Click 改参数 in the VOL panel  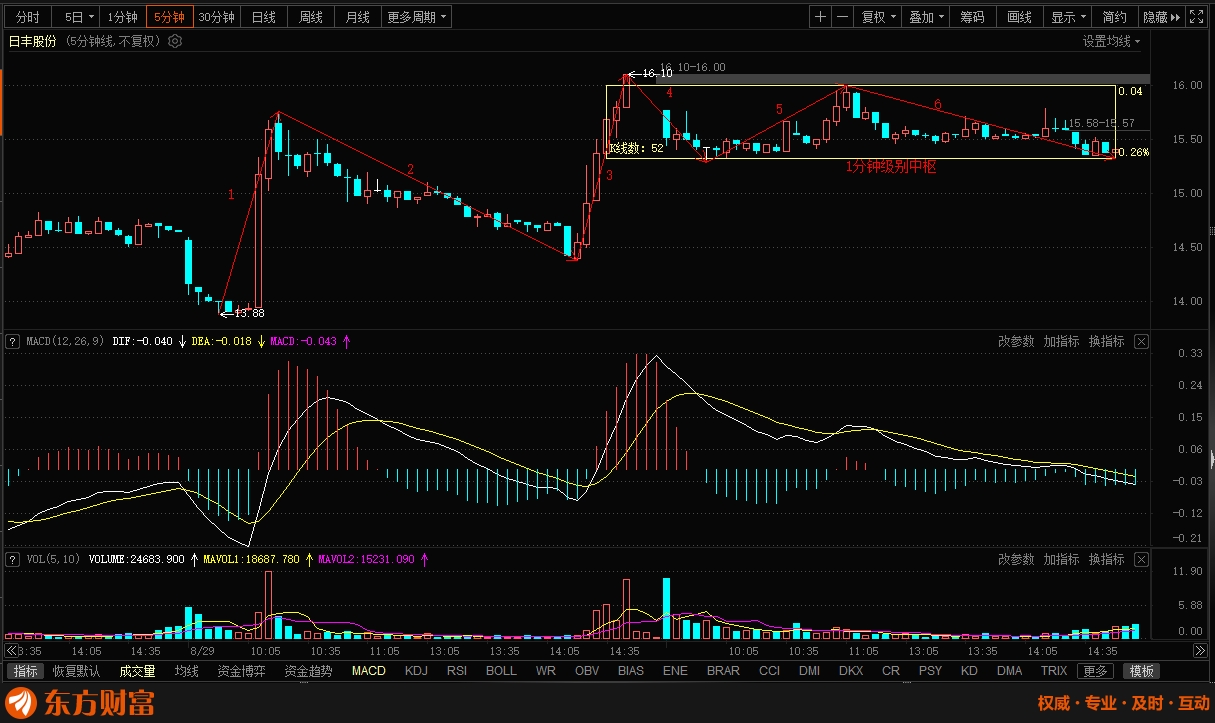click(x=1016, y=560)
